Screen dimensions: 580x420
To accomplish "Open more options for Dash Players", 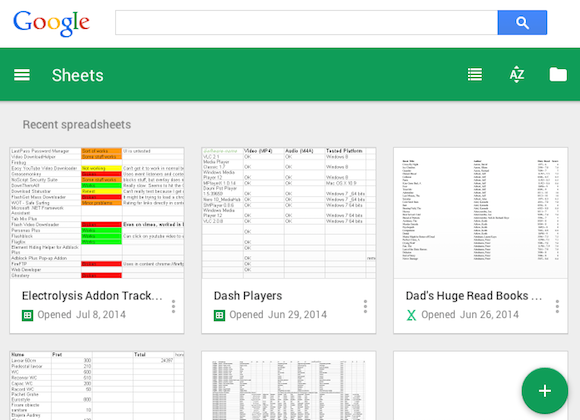I will click(x=365, y=306).
